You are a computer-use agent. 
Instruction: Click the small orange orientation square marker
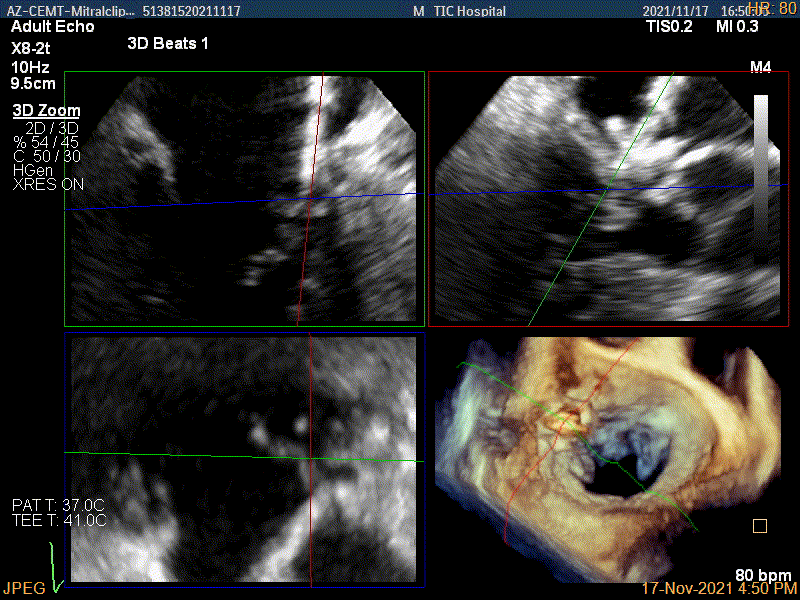coord(760,525)
